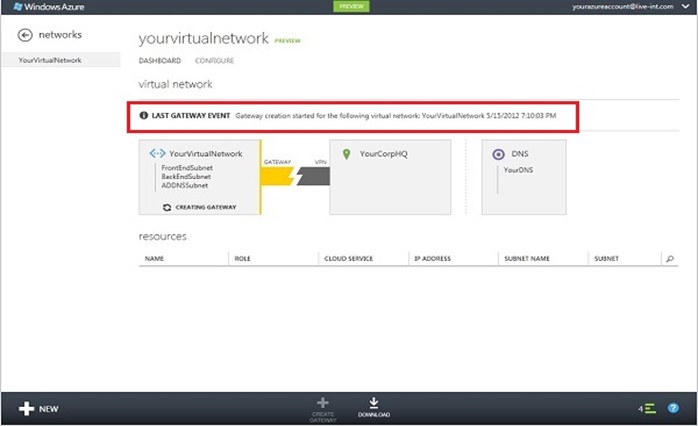The width and height of the screenshot is (698, 426).
Task: Click the YourCorpHQ tile label
Action: point(383,154)
